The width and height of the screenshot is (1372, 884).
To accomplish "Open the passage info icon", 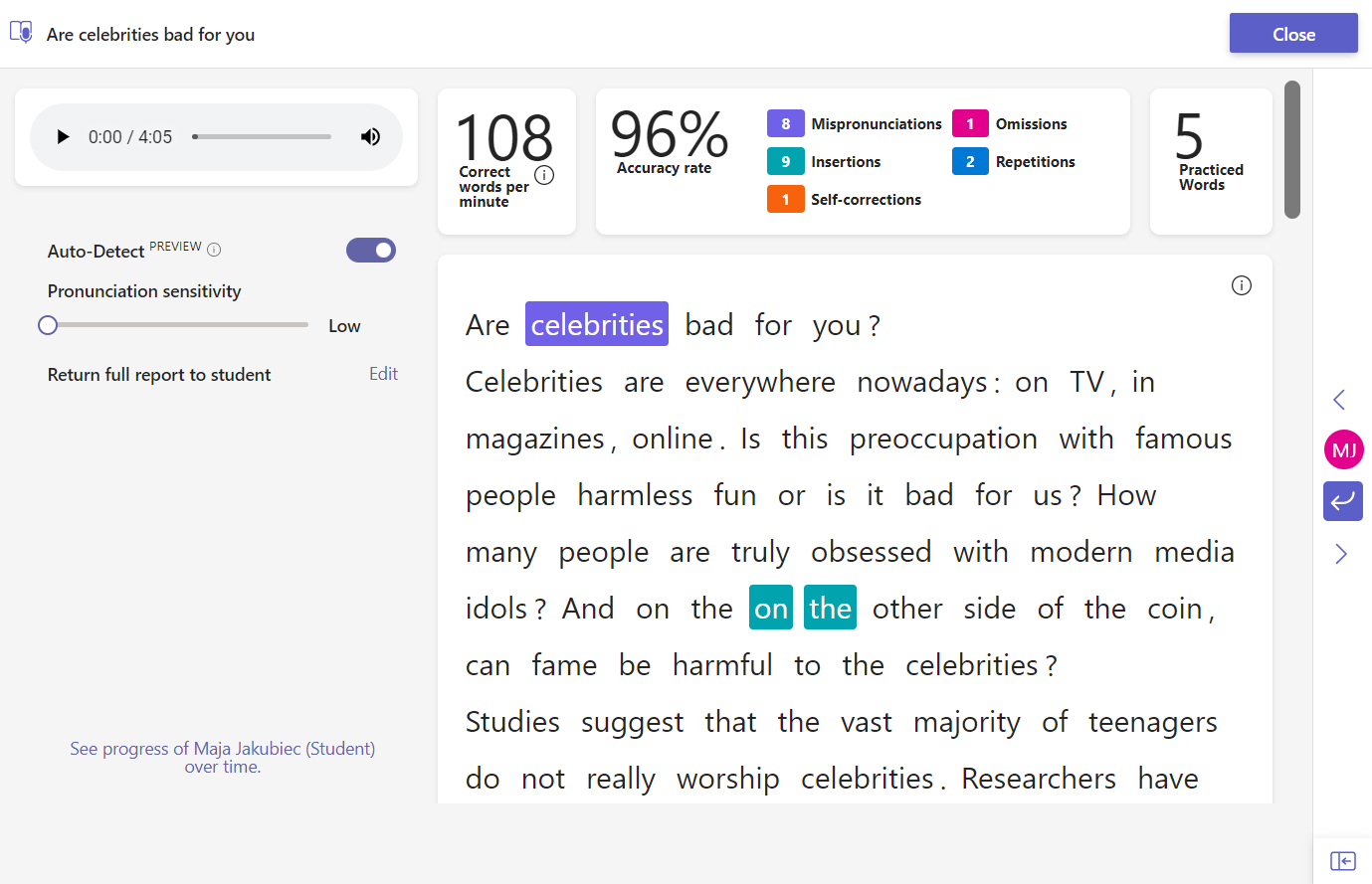I will pos(1242,285).
